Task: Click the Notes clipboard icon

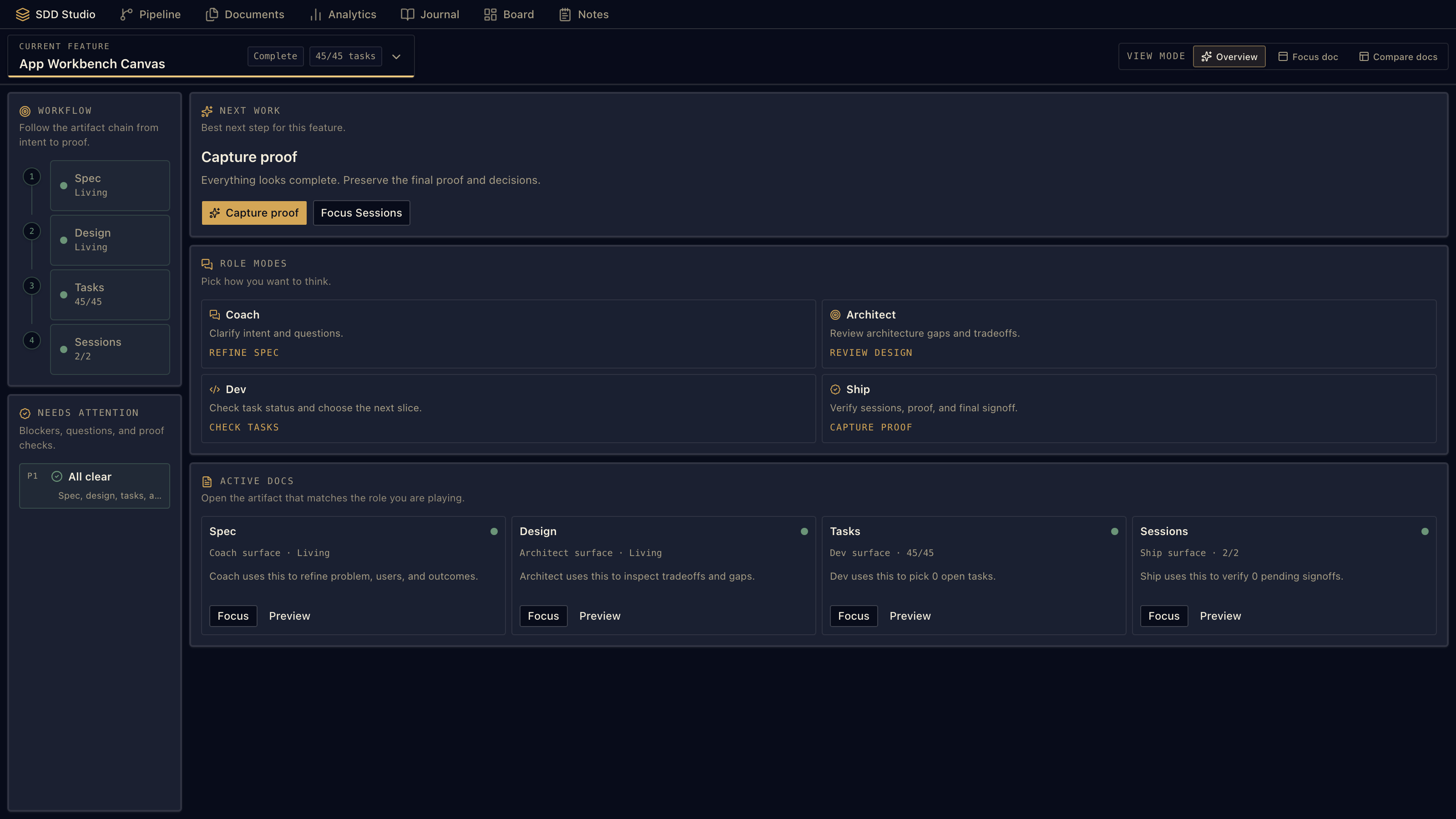Action: coord(565,15)
